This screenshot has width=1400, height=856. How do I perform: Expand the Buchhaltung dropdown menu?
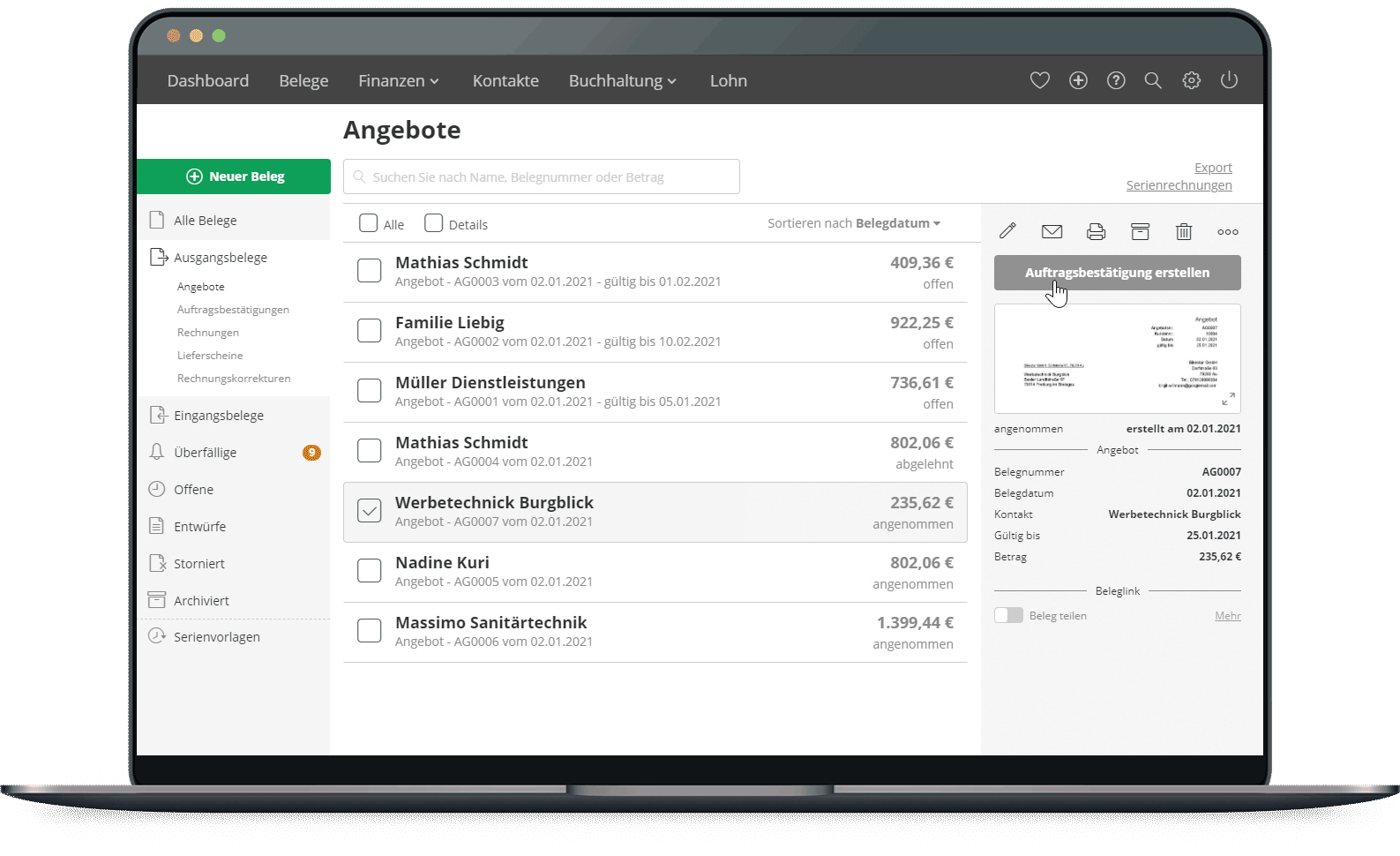622,81
